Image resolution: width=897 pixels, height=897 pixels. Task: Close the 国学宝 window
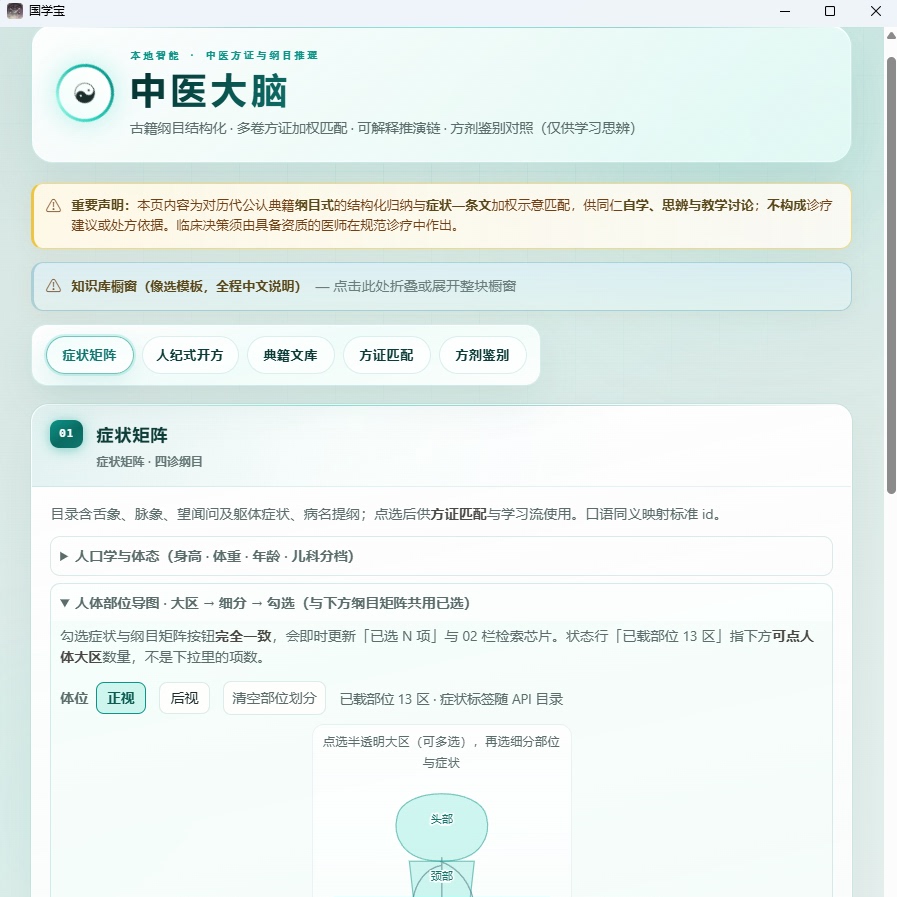(x=876, y=11)
